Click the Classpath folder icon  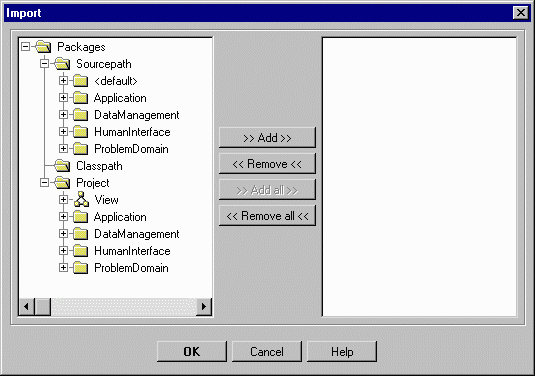pos(62,166)
